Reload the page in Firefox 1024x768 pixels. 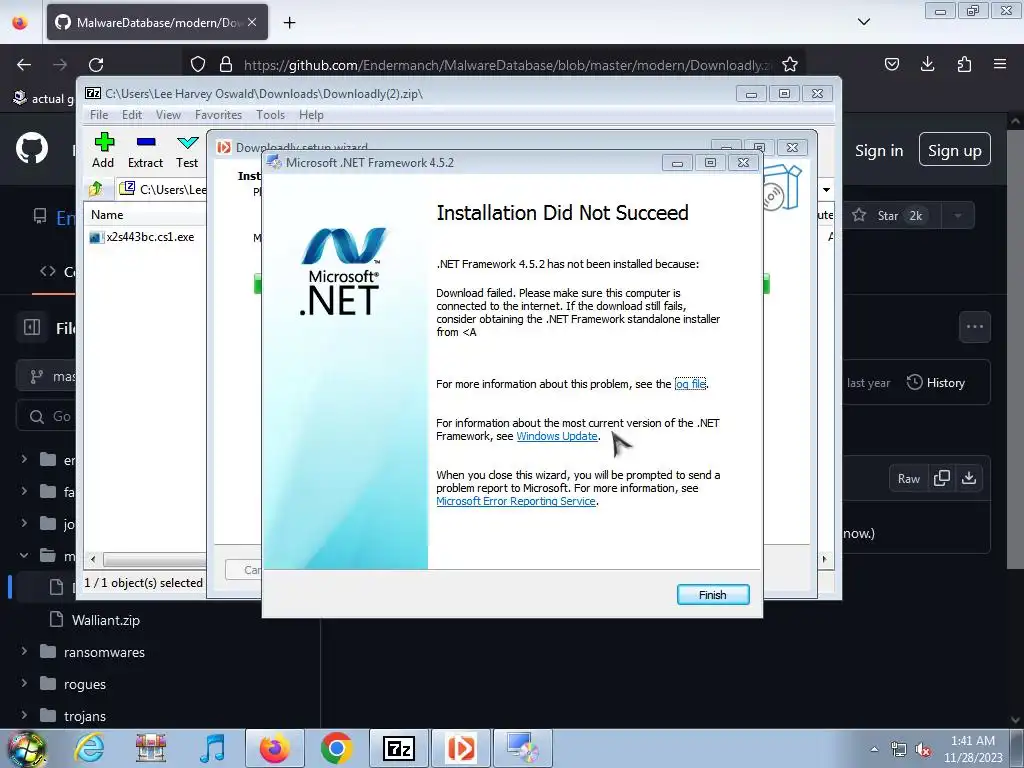[96, 65]
